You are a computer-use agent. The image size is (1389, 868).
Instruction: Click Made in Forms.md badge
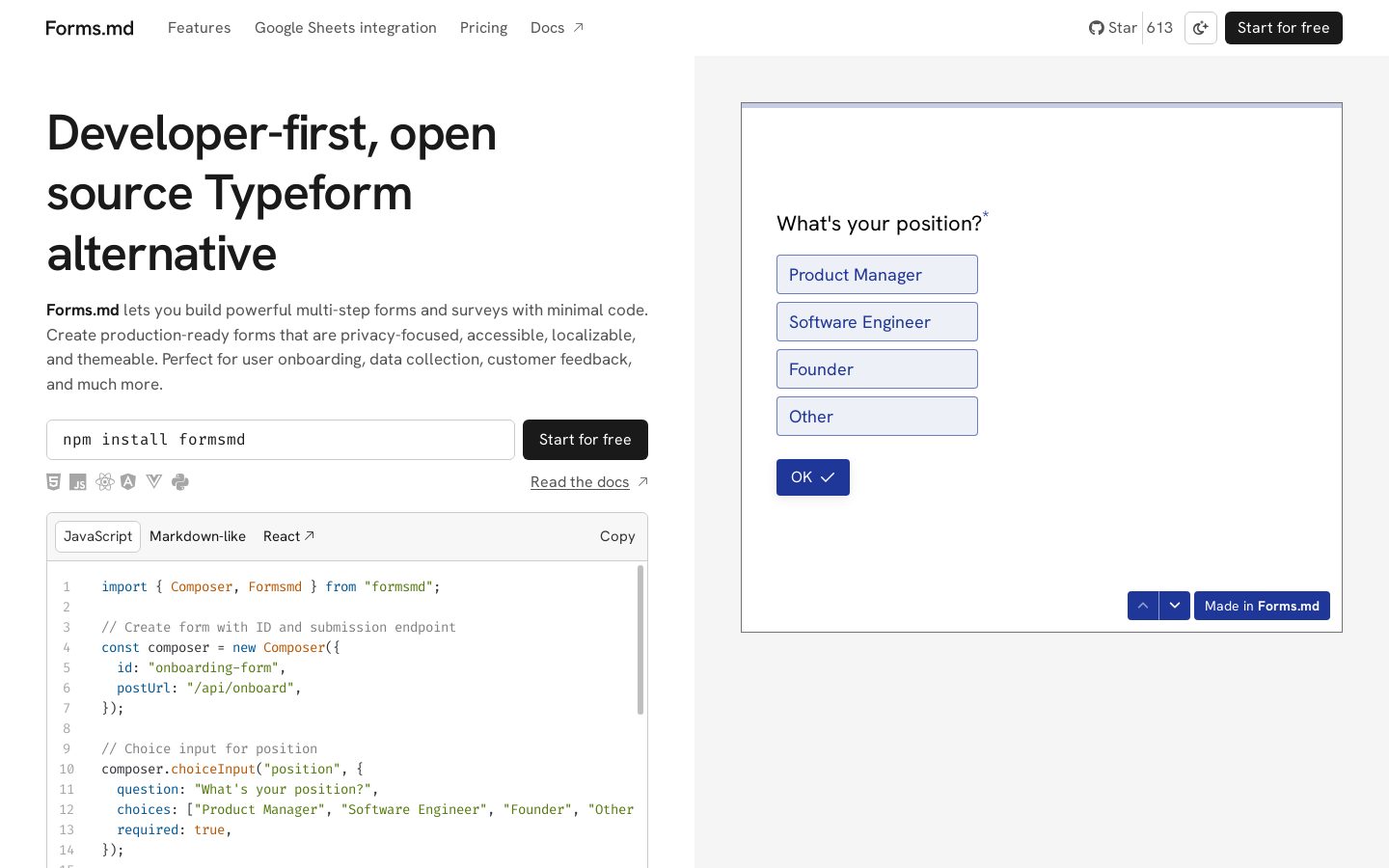[x=1262, y=606]
